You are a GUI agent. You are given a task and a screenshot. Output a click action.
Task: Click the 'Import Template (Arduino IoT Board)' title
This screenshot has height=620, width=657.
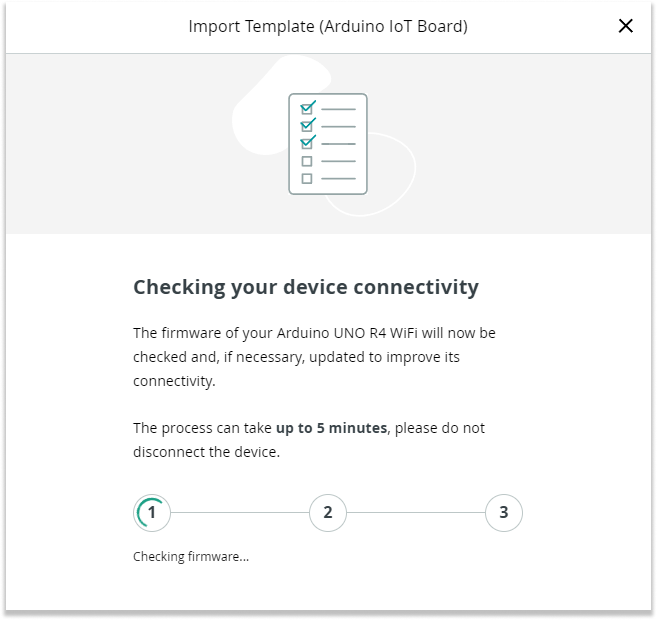pyautogui.click(x=328, y=26)
